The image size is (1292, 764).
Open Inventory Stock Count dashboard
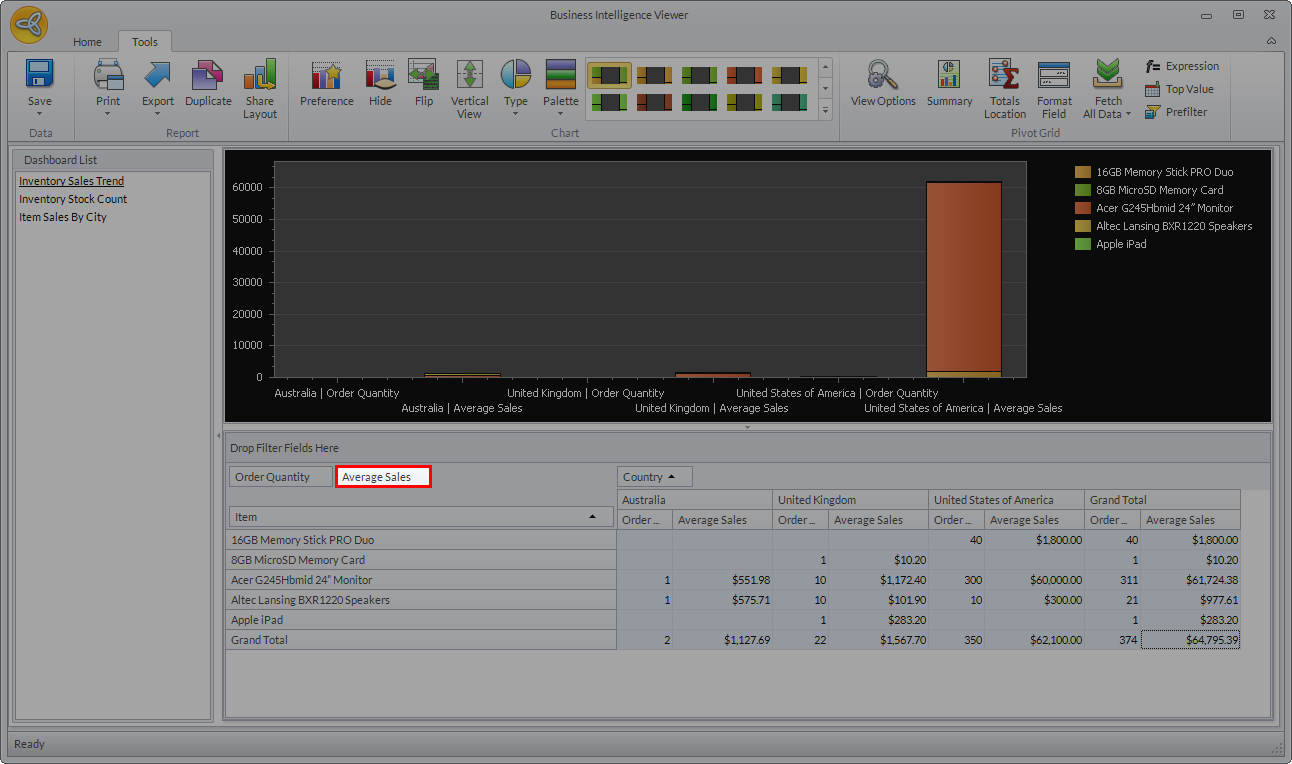click(x=73, y=199)
